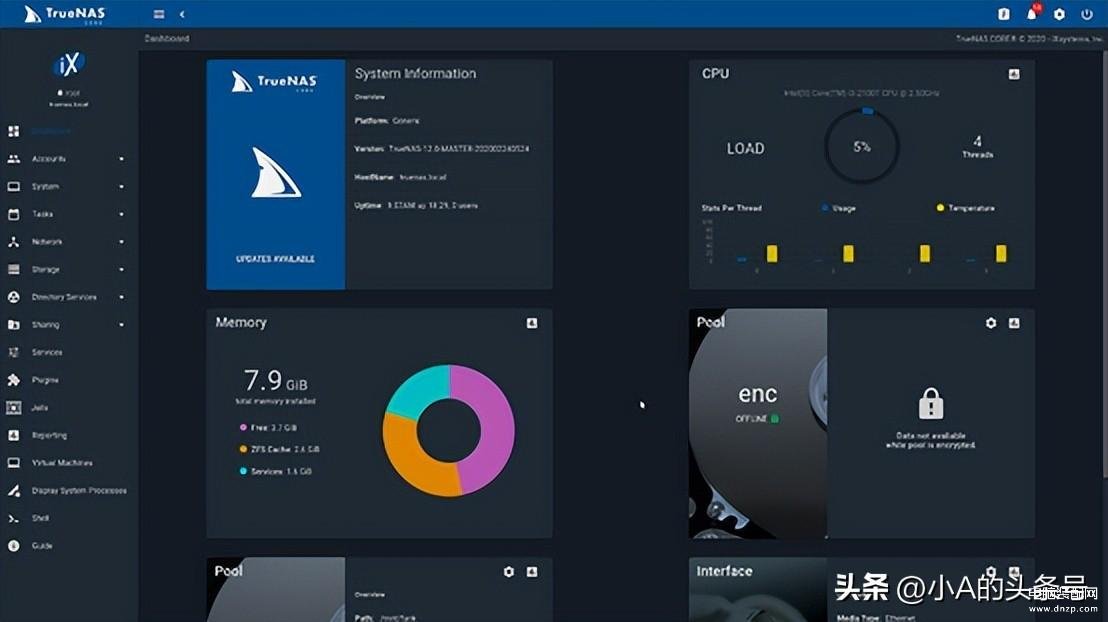Open the clipboard task manager icon
This screenshot has height=622, width=1108.
pos(1003,13)
